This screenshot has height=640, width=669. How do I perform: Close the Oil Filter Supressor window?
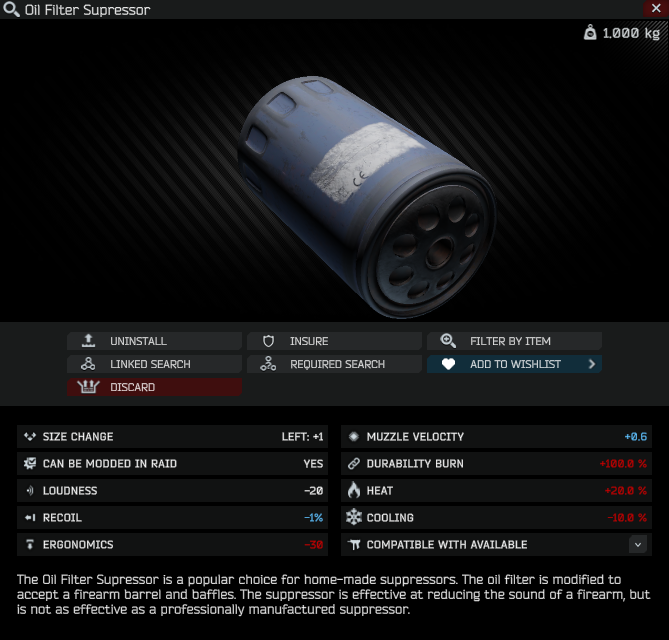coord(656,9)
